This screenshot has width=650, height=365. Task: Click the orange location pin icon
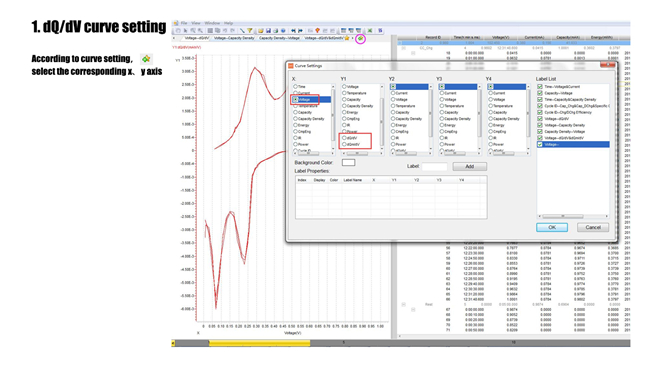pyautogui.click(x=318, y=31)
